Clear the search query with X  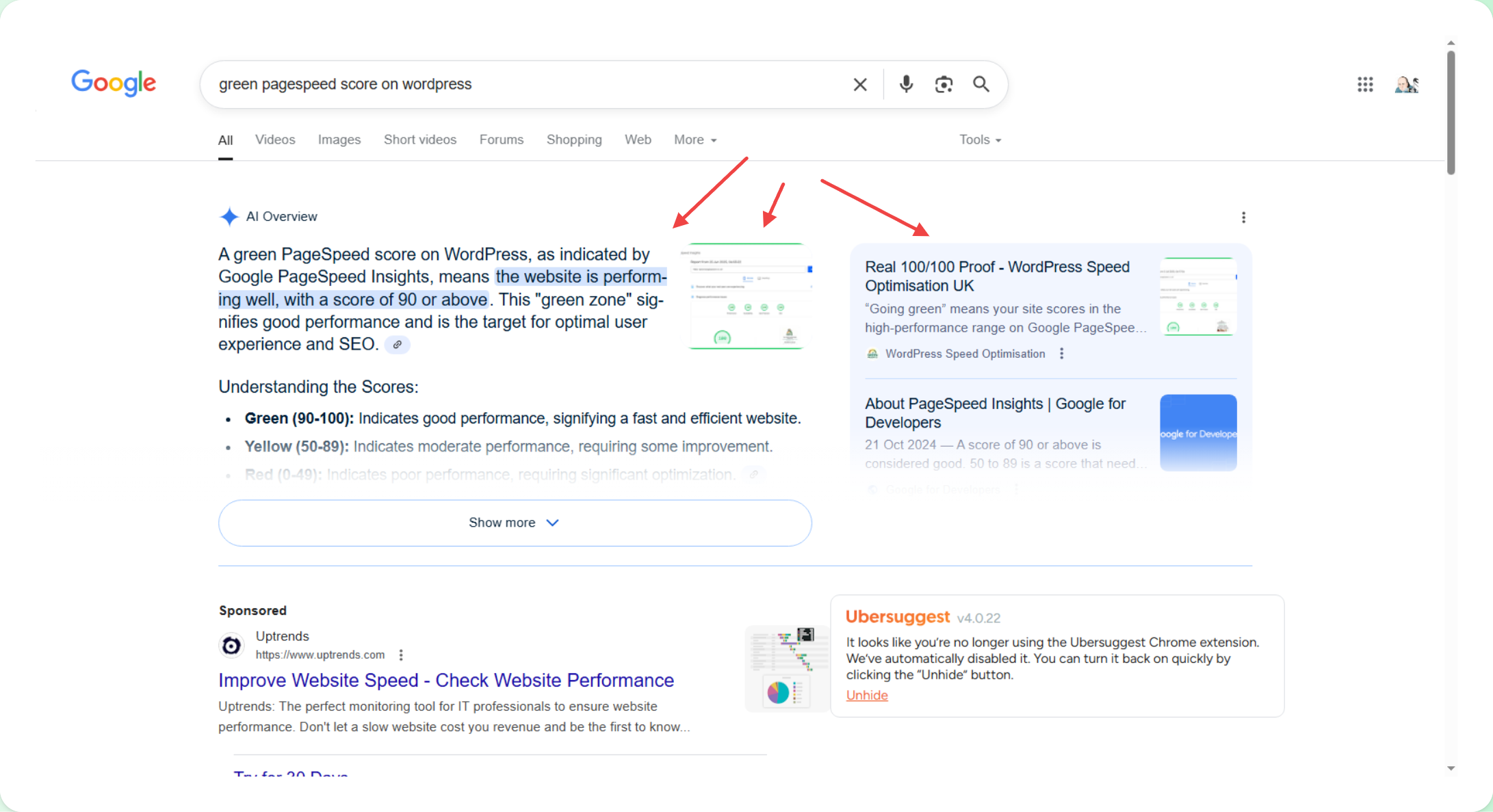(860, 84)
